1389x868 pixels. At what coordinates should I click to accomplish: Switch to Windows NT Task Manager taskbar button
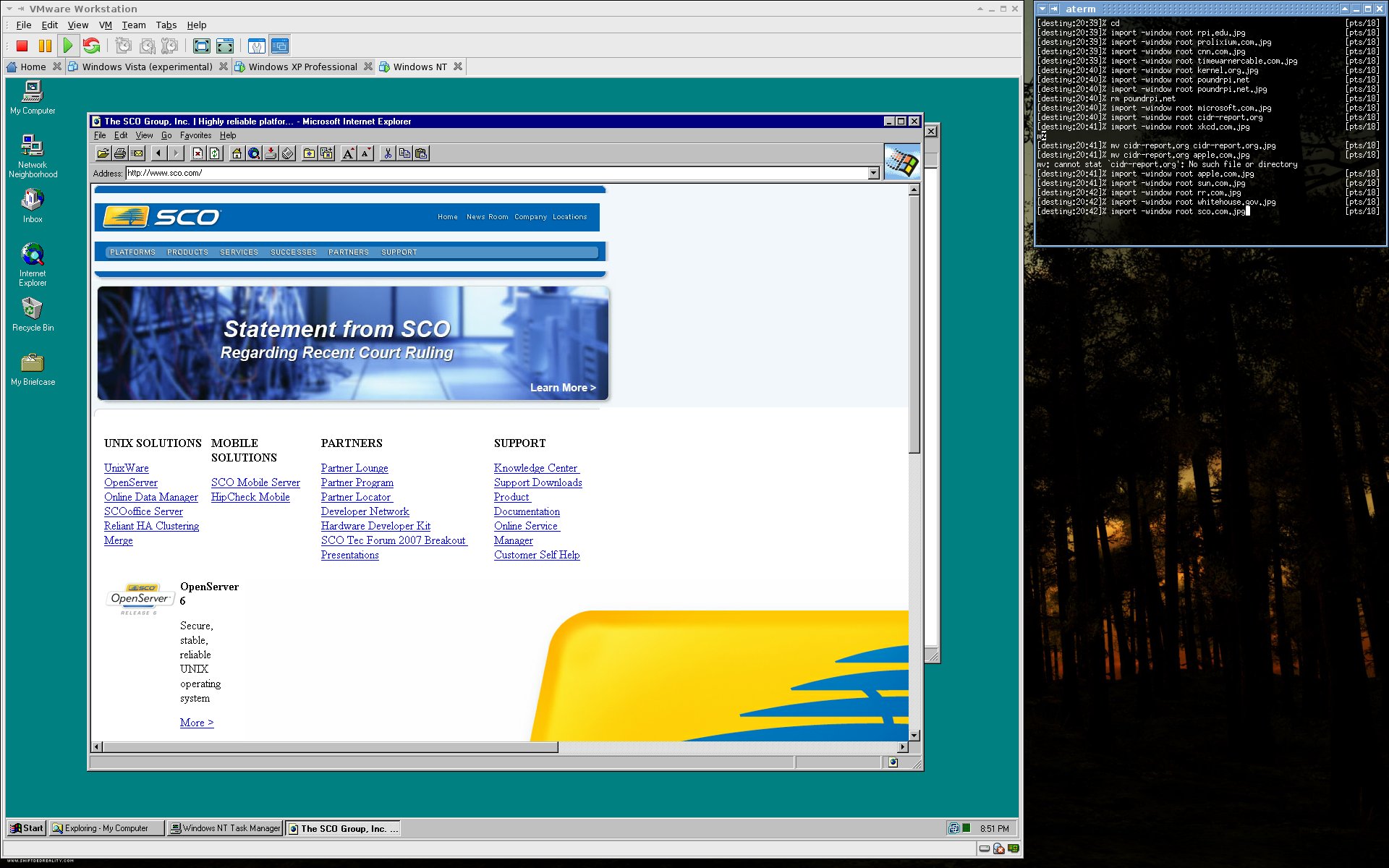coord(225,829)
